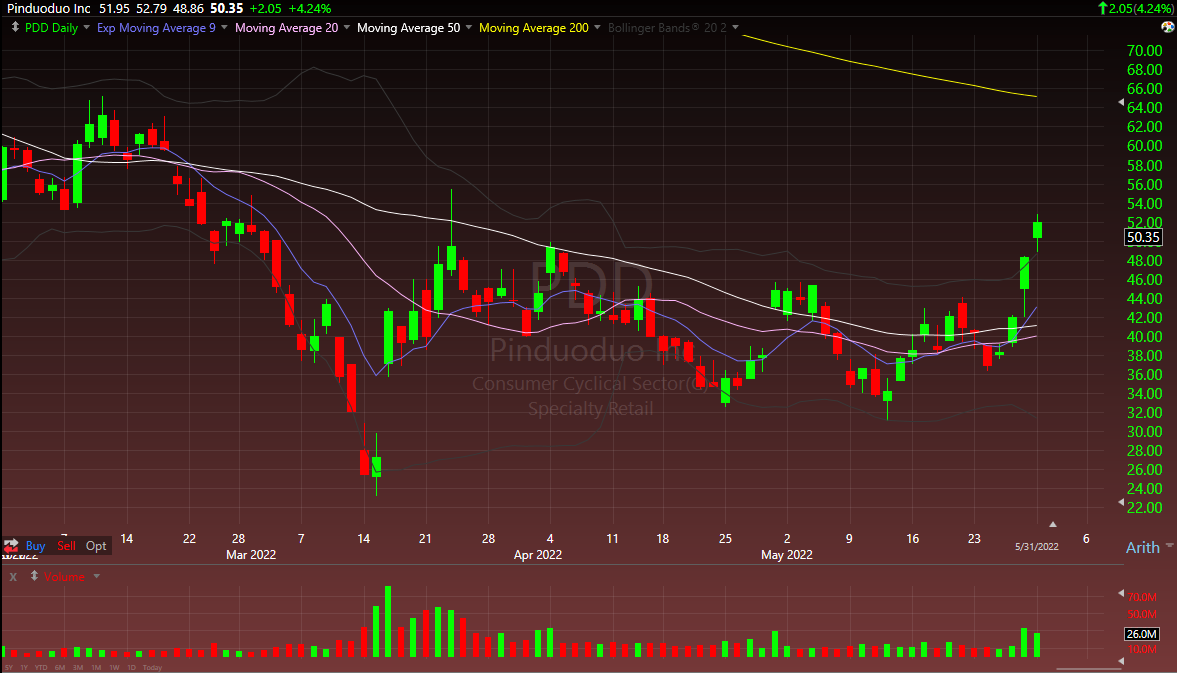This screenshot has width=1177, height=673.
Task: Click the PDD Daily chart label
Action: (51, 28)
